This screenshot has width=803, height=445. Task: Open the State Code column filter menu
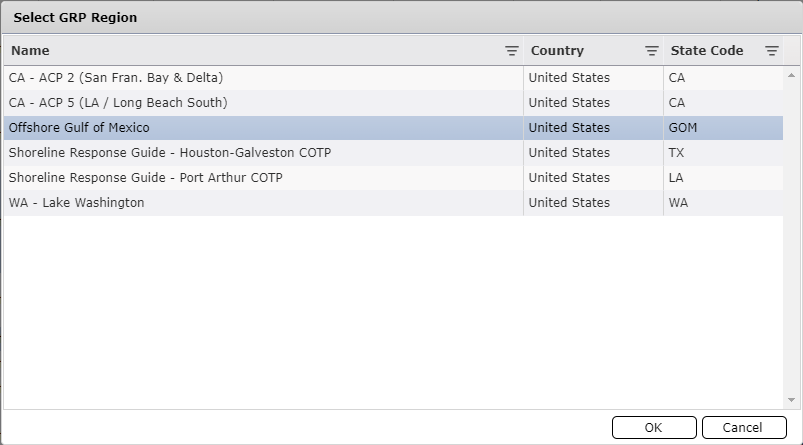pos(771,51)
